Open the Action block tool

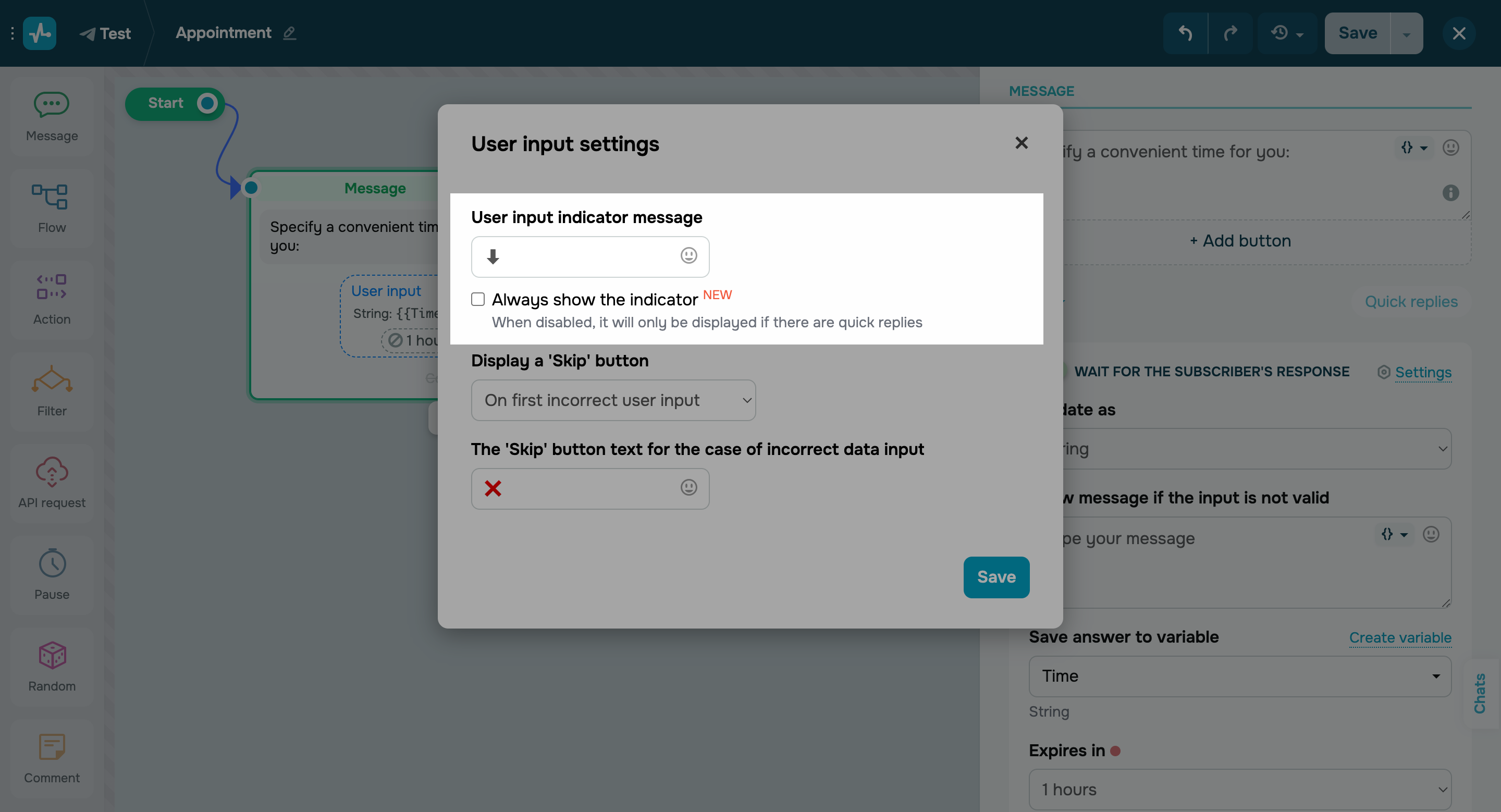(51, 299)
